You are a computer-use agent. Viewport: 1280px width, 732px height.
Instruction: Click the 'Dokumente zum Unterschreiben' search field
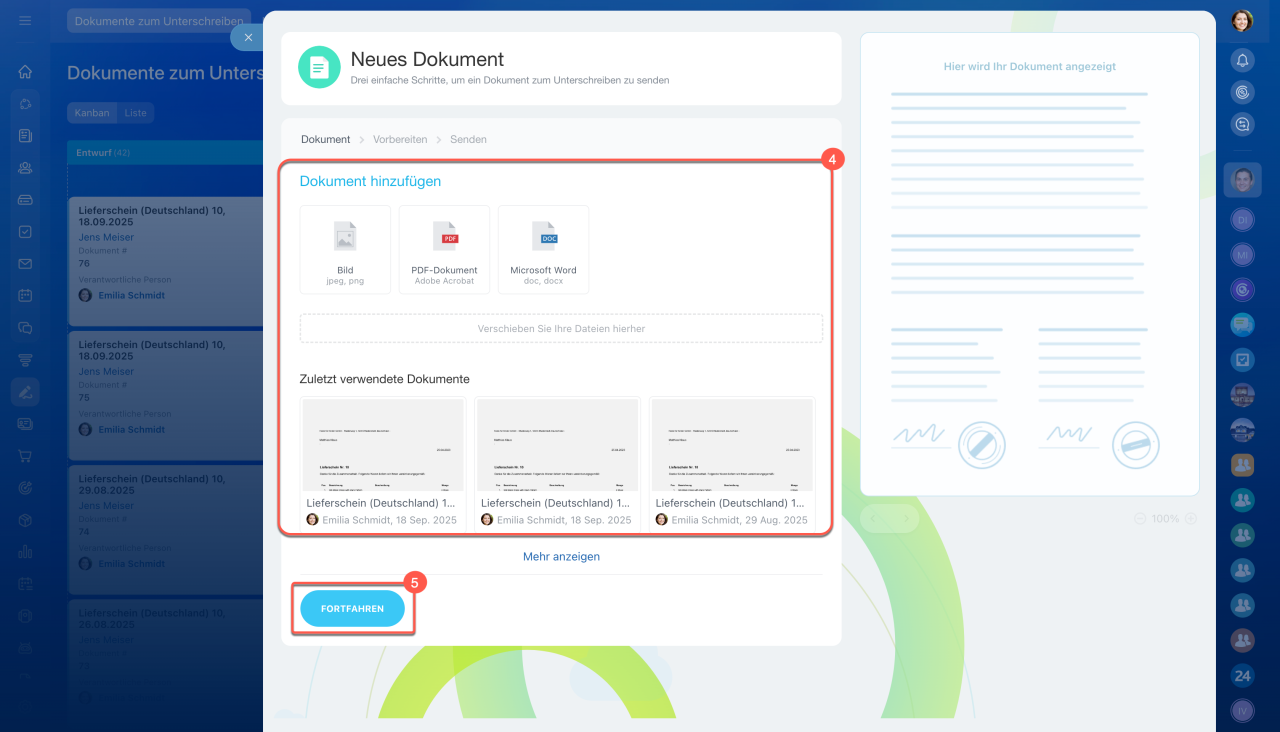pos(159,21)
